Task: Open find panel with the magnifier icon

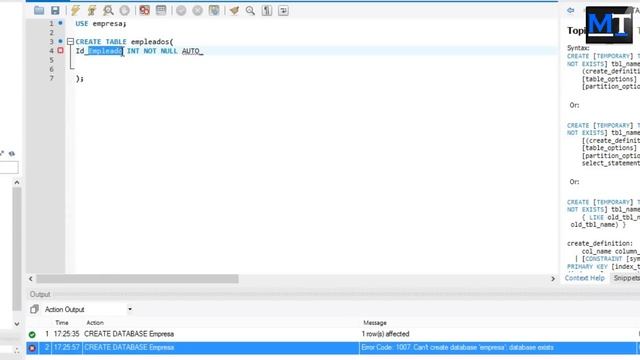Action: click(x=250, y=11)
